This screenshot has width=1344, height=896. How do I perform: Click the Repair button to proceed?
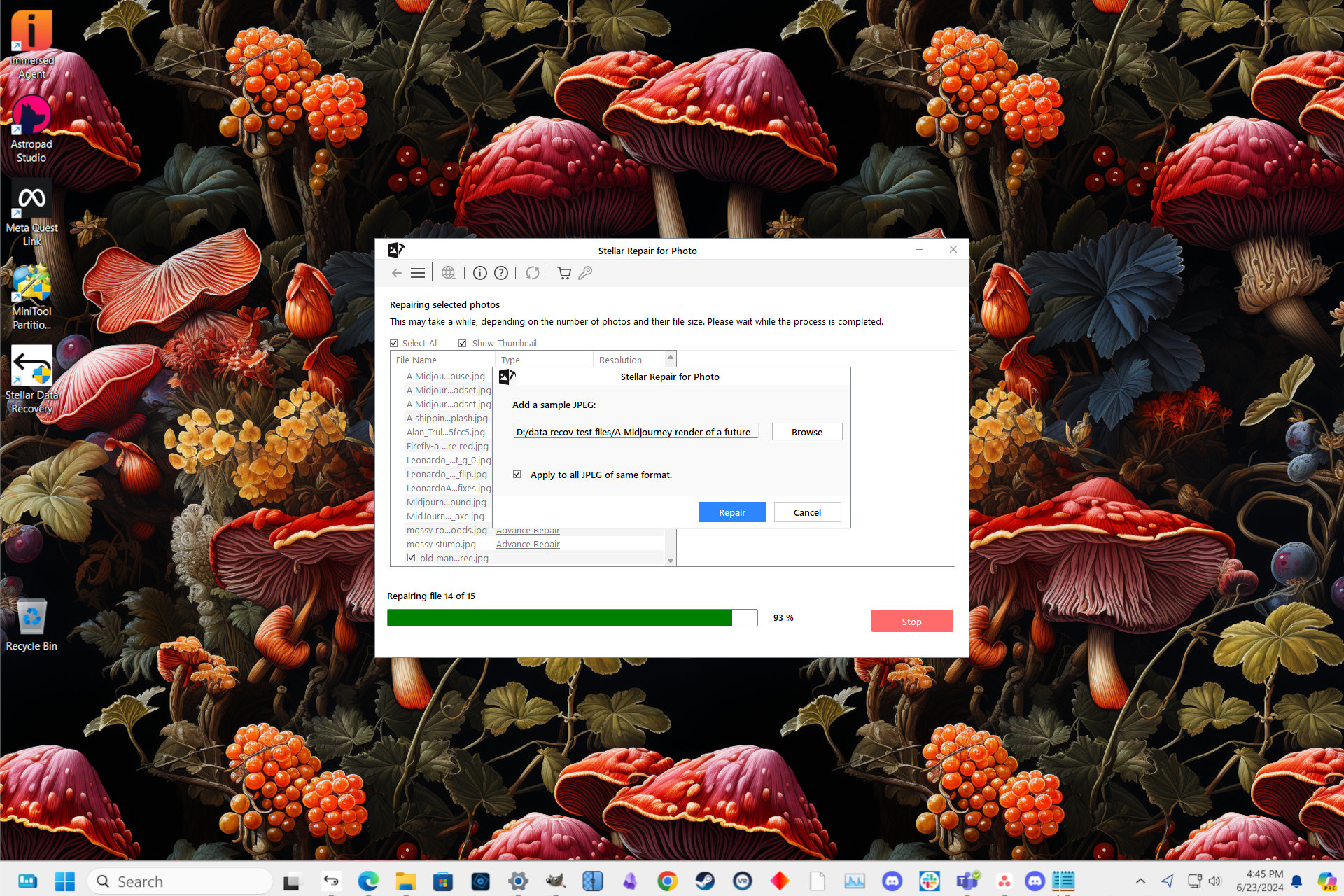(732, 511)
